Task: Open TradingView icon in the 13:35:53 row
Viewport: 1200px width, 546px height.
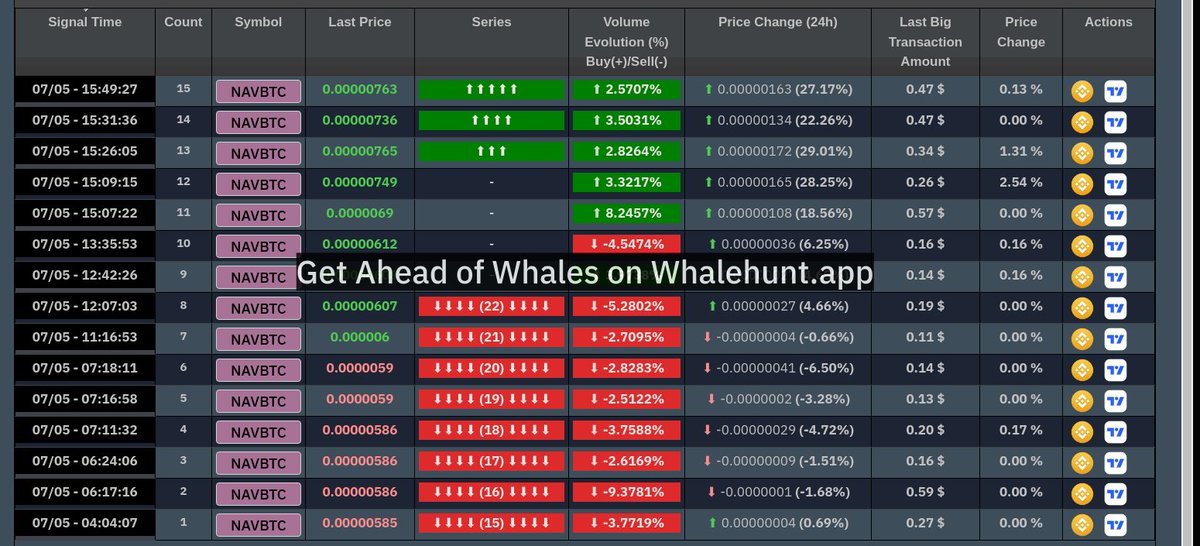Action: 1115,246
